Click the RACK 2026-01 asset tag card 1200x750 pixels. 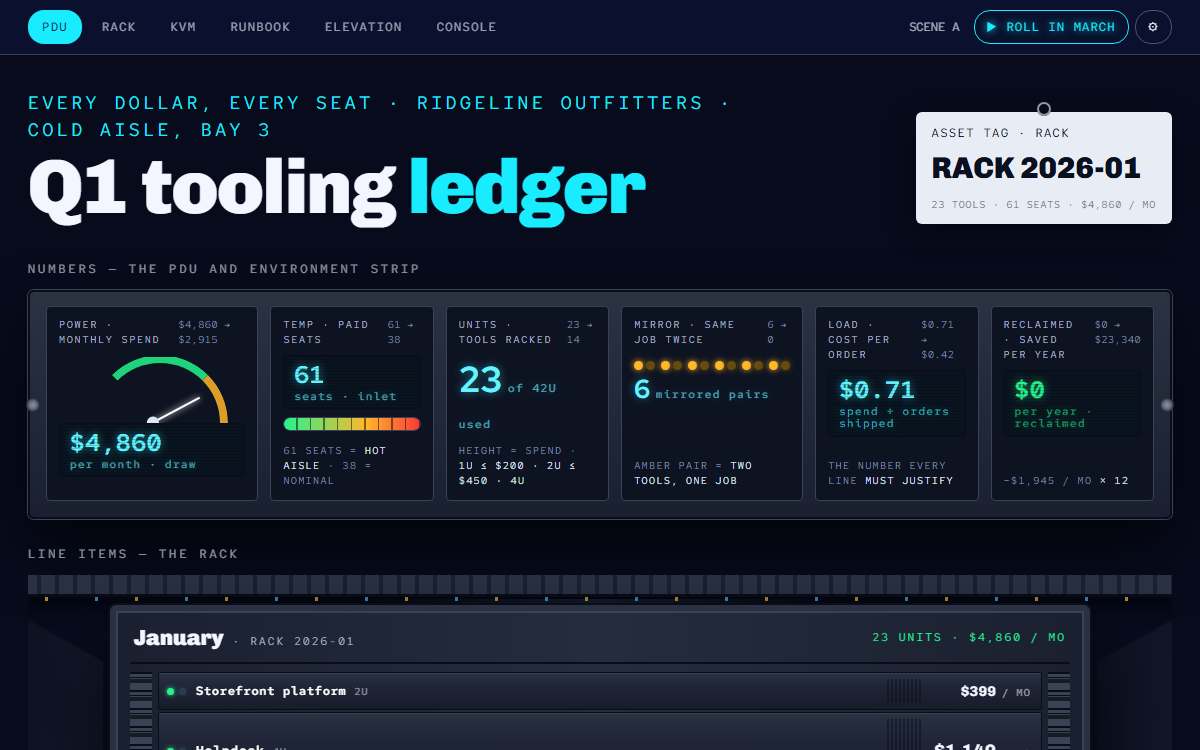(x=1044, y=168)
